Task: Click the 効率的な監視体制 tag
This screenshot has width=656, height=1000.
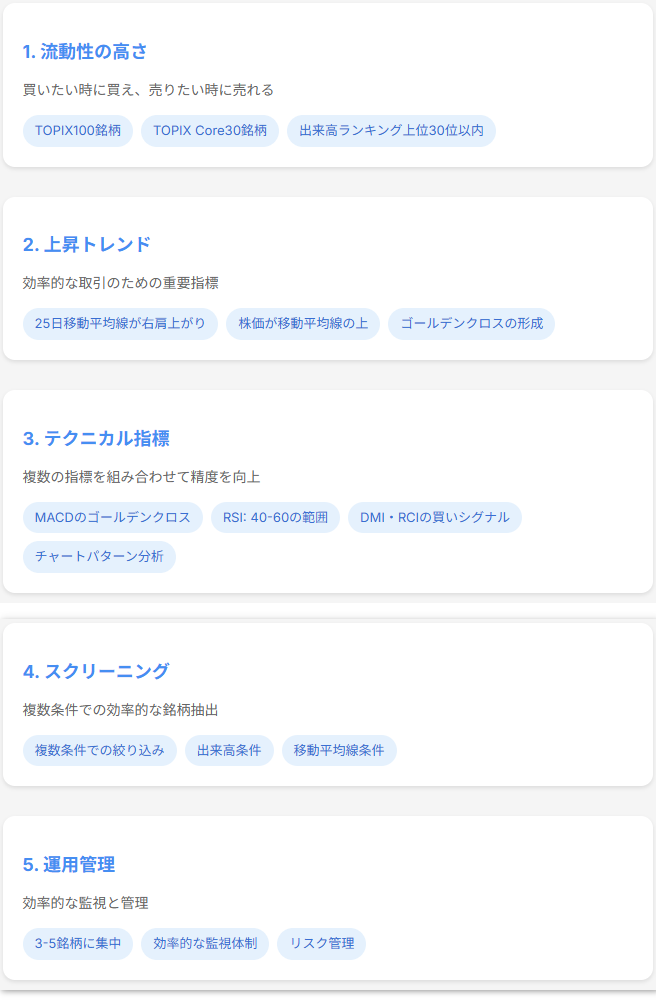Action: coord(205,944)
